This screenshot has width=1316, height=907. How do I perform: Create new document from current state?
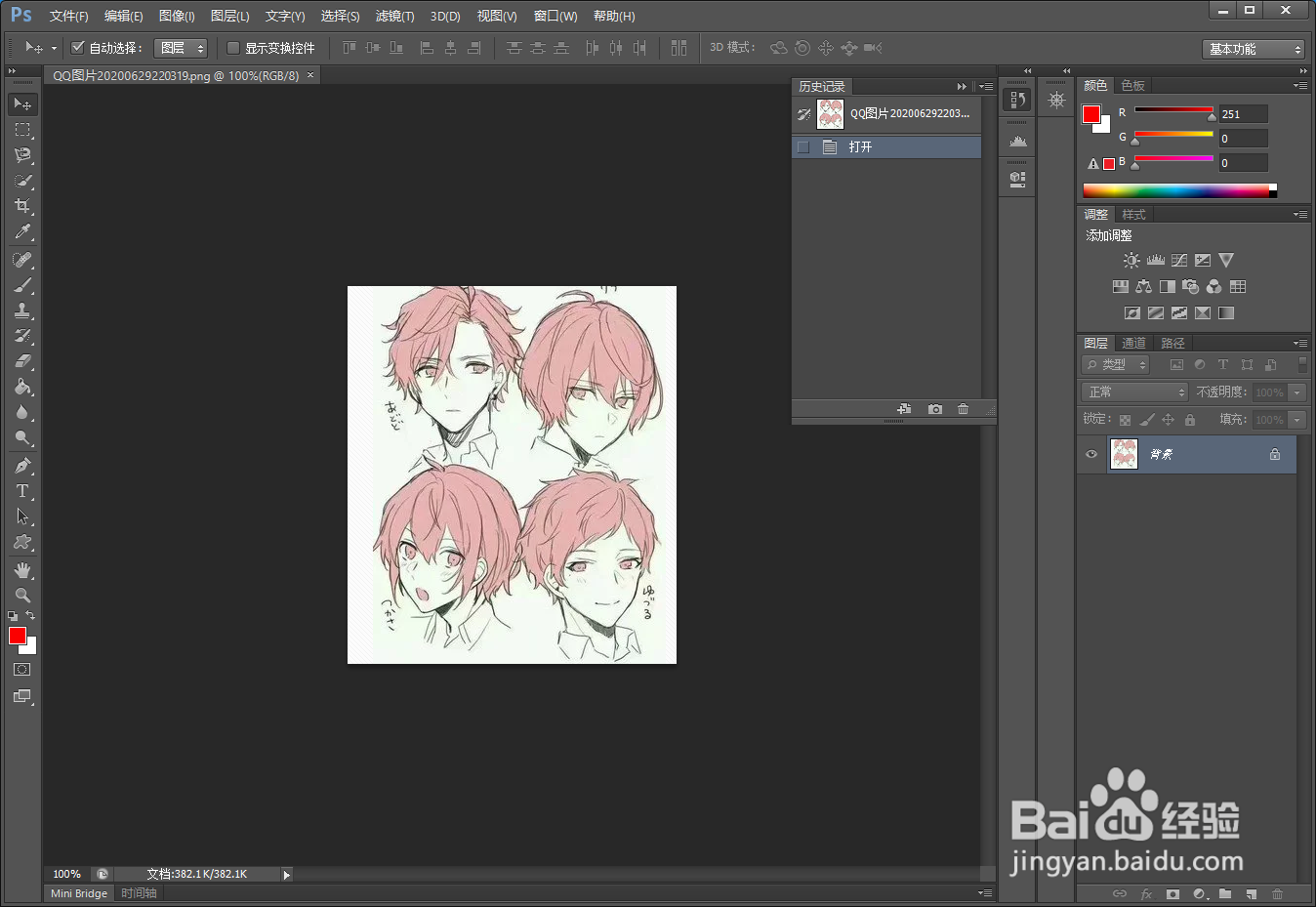click(904, 409)
